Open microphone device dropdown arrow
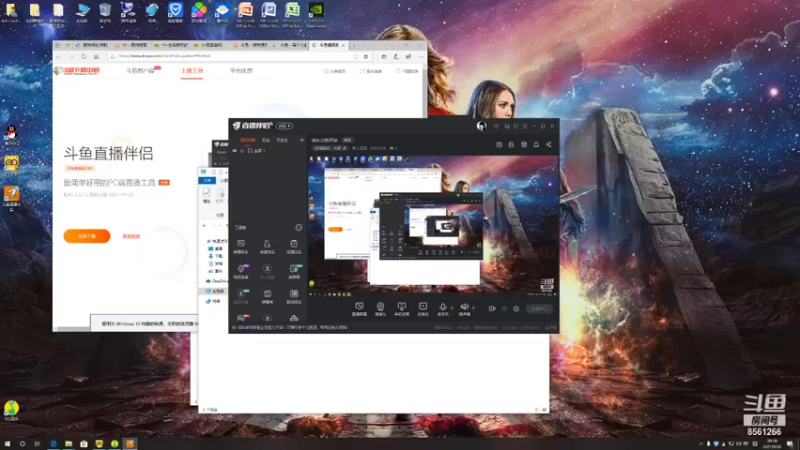This screenshot has height=450, width=800. coord(452,308)
